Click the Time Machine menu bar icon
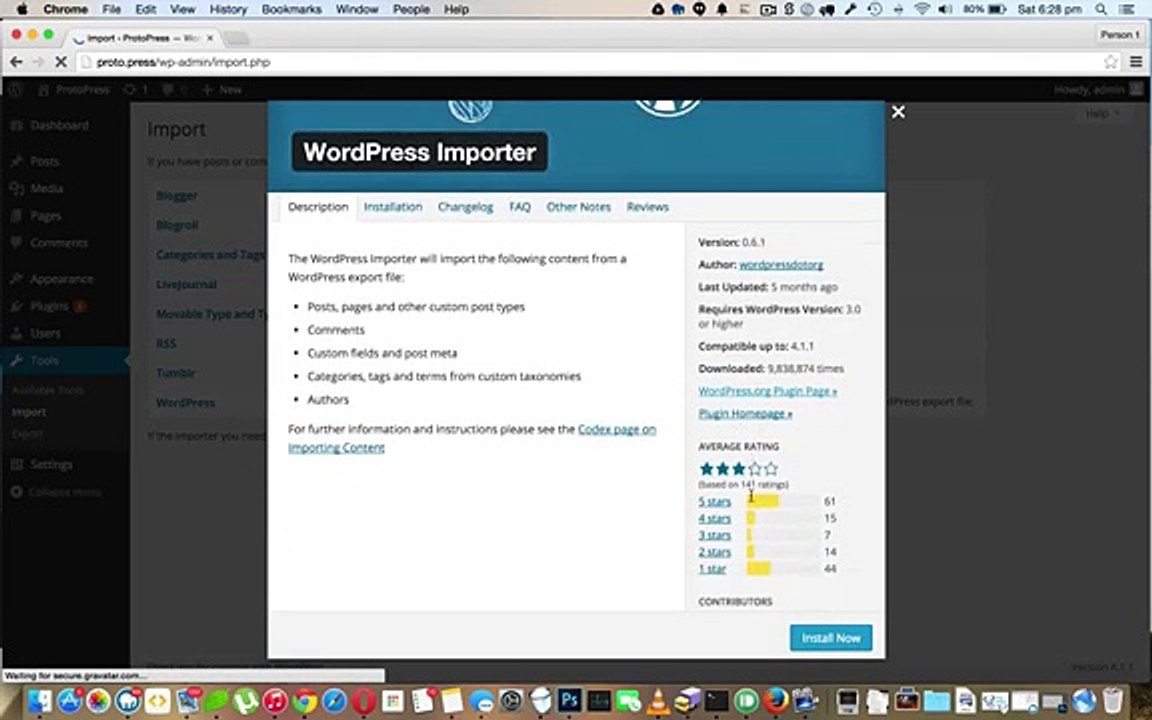Viewport: 1152px width, 720px height. (x=874, y=10)
